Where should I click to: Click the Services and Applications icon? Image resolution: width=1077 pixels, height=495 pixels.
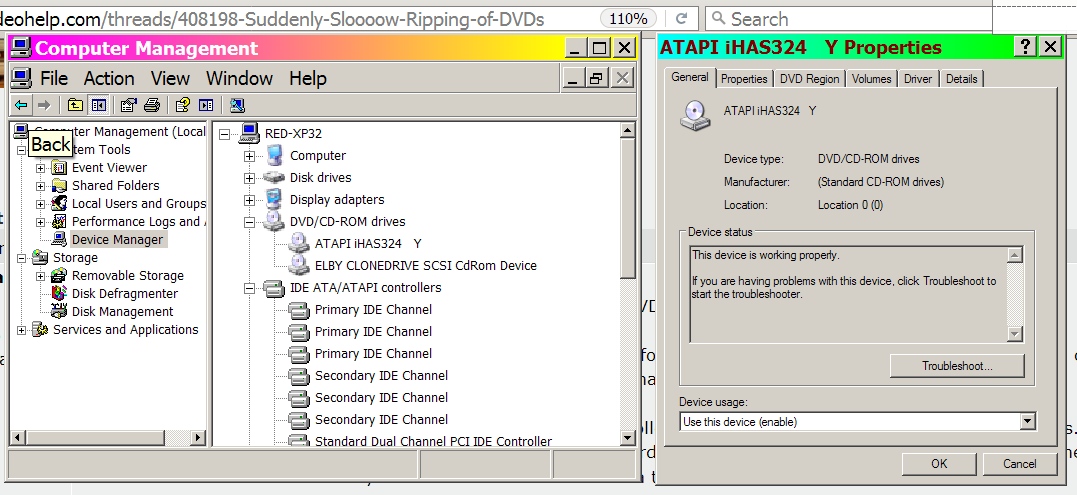point(41,330)
